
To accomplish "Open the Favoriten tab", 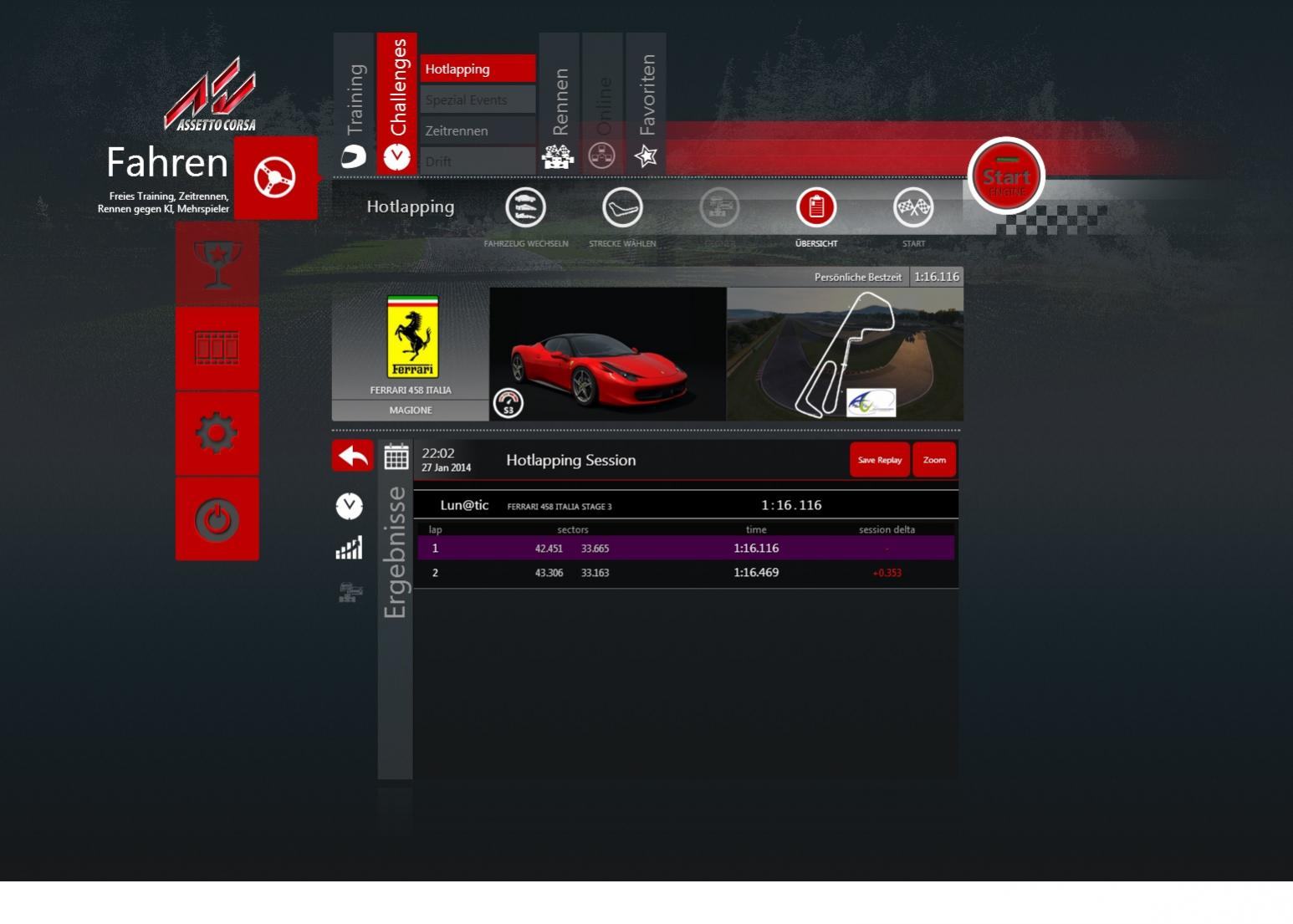I will (646, 104).
